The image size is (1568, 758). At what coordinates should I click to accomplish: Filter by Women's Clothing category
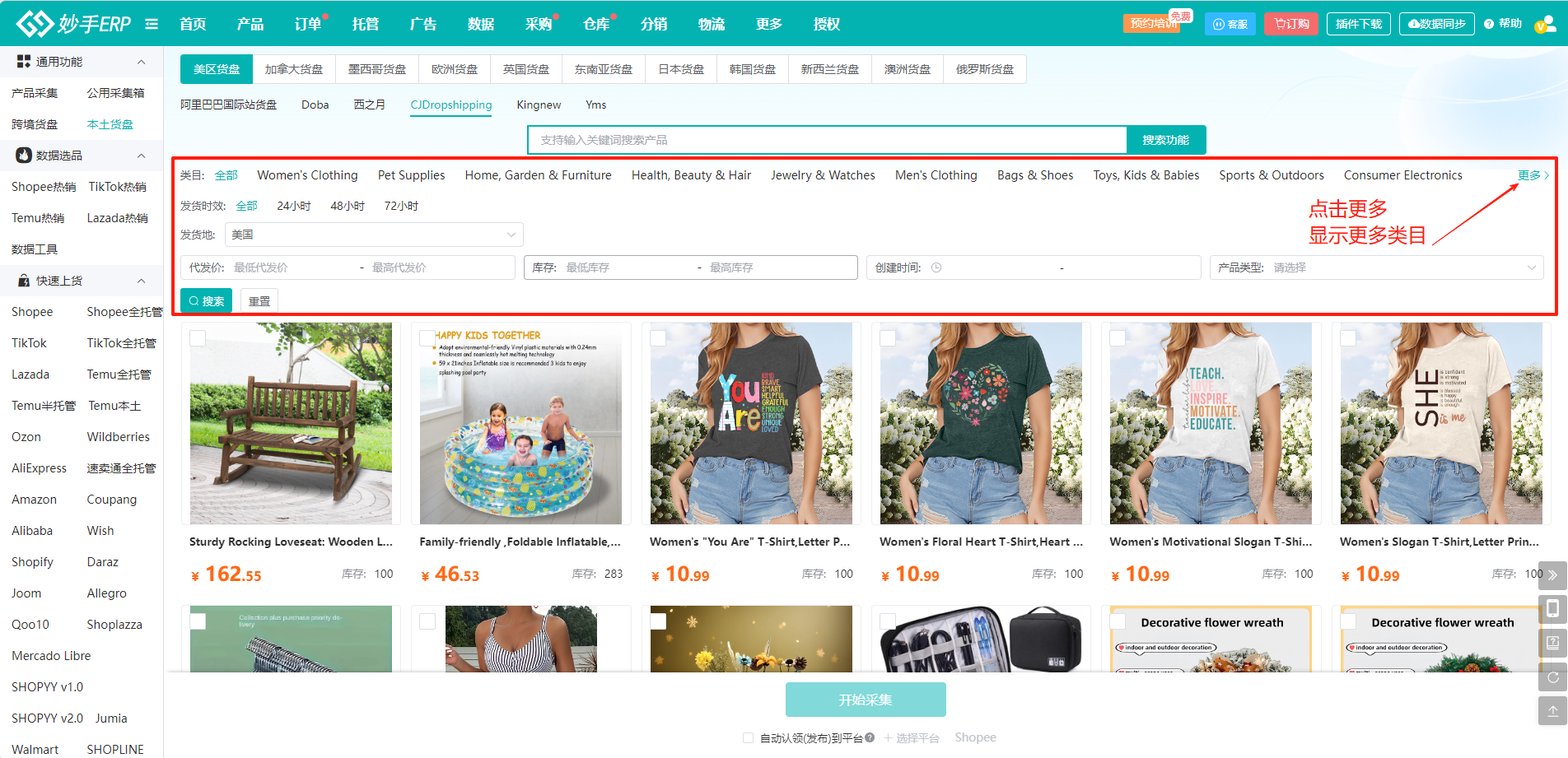(307, 175)
